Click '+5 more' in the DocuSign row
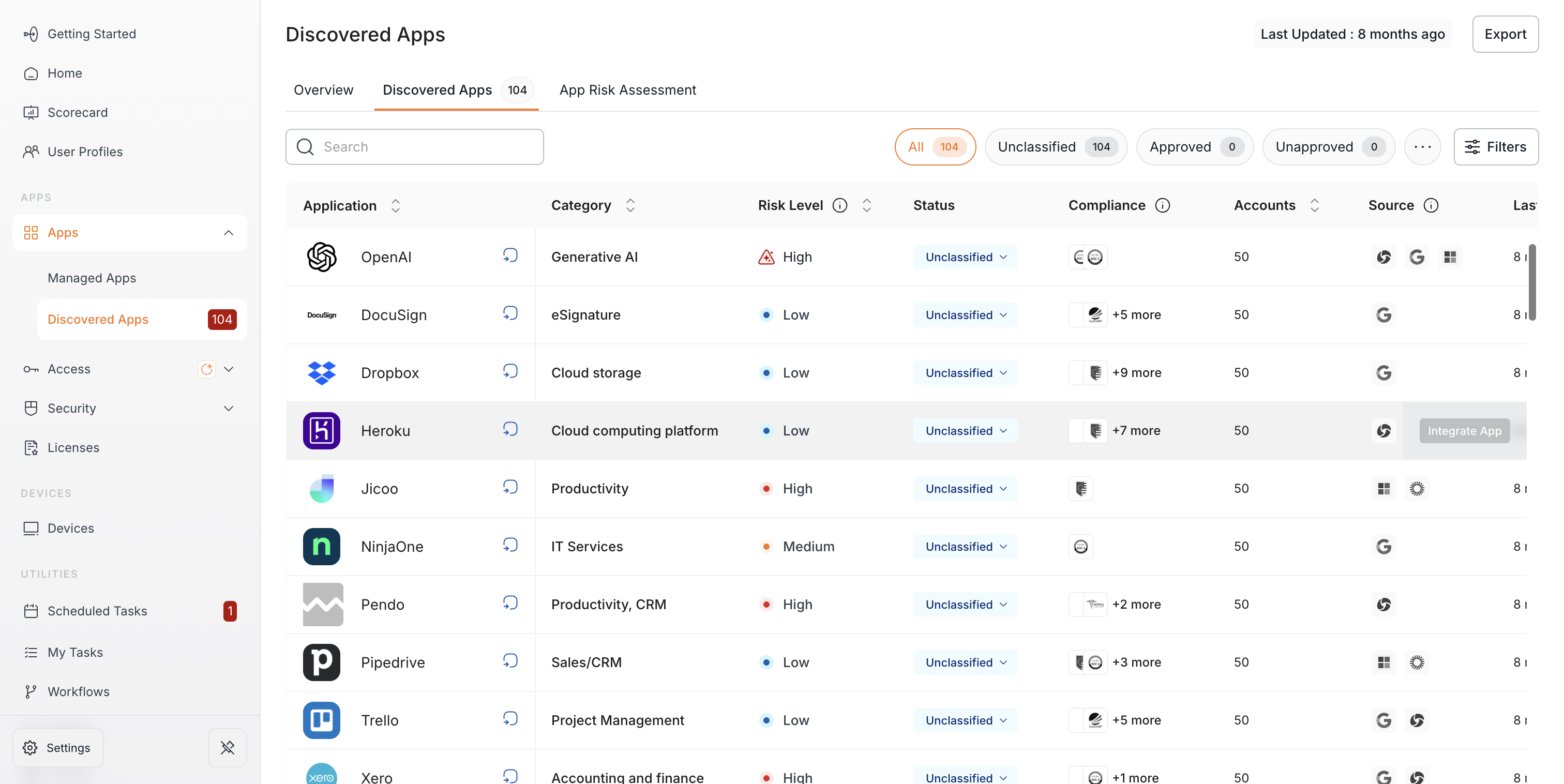This screenshot has width=1564, height=784. point(1137,315)
